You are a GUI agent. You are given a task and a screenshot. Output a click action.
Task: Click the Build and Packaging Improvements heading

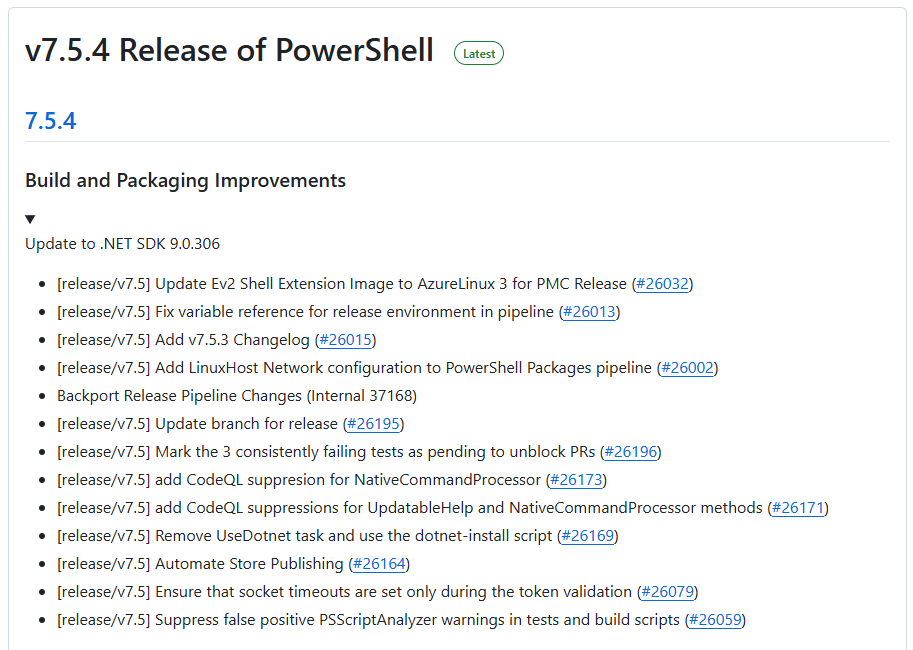coord(185,181)
